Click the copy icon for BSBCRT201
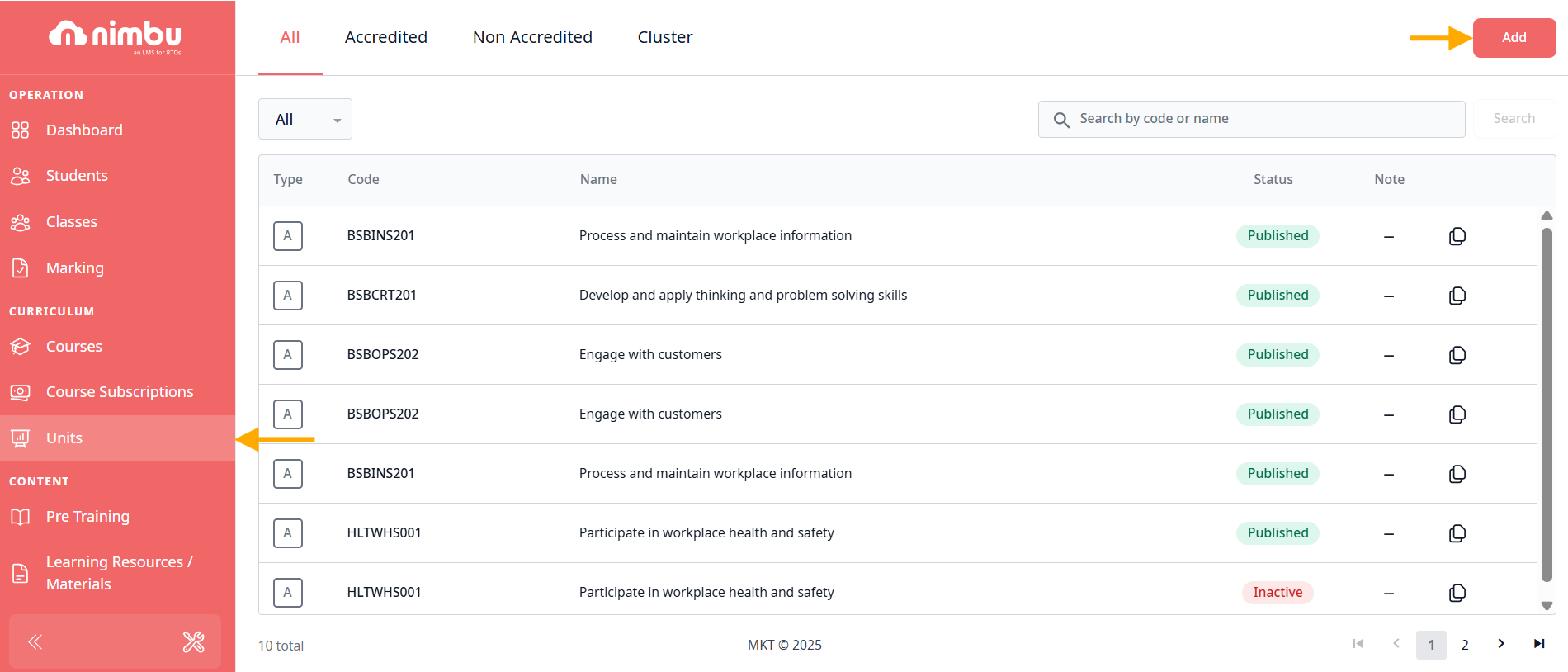The width and height of the screenshot is (1568, 672). click(1457, 296)
